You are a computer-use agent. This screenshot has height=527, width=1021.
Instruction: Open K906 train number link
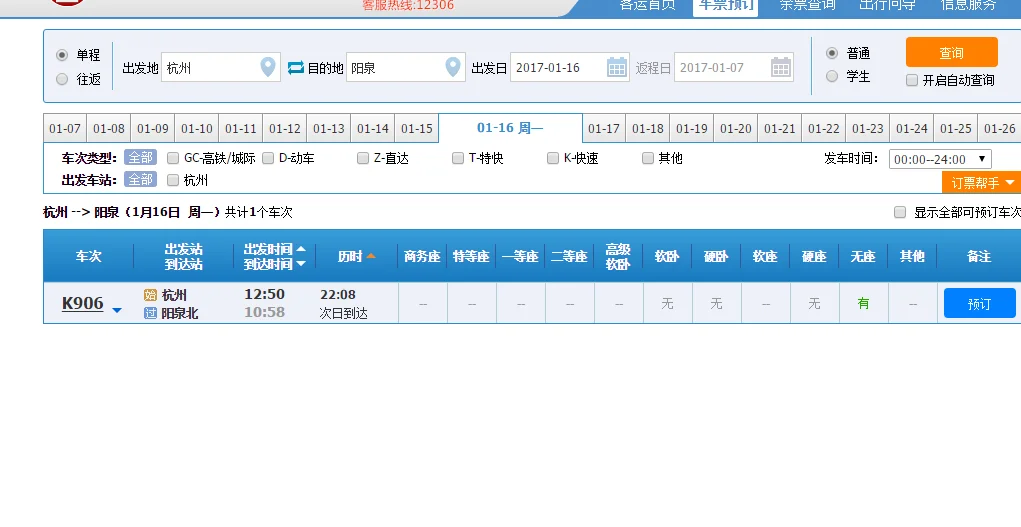tap(83, 303)
